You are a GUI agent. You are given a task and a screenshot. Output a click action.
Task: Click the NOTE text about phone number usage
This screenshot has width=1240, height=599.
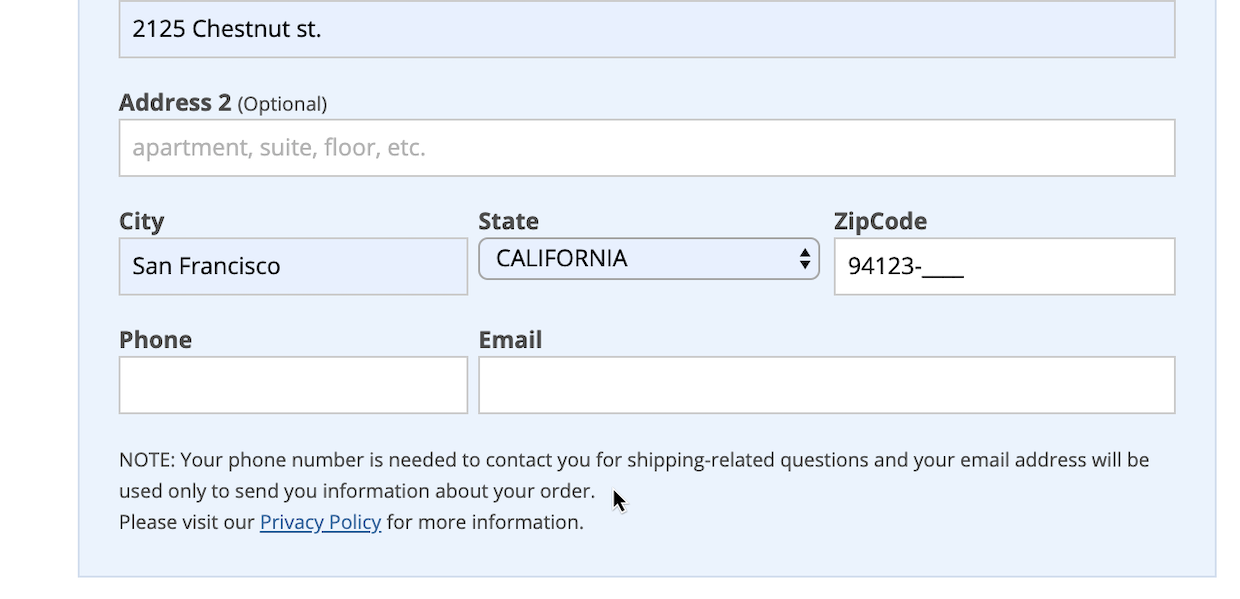pyautogui.click(x=634, y=459)
